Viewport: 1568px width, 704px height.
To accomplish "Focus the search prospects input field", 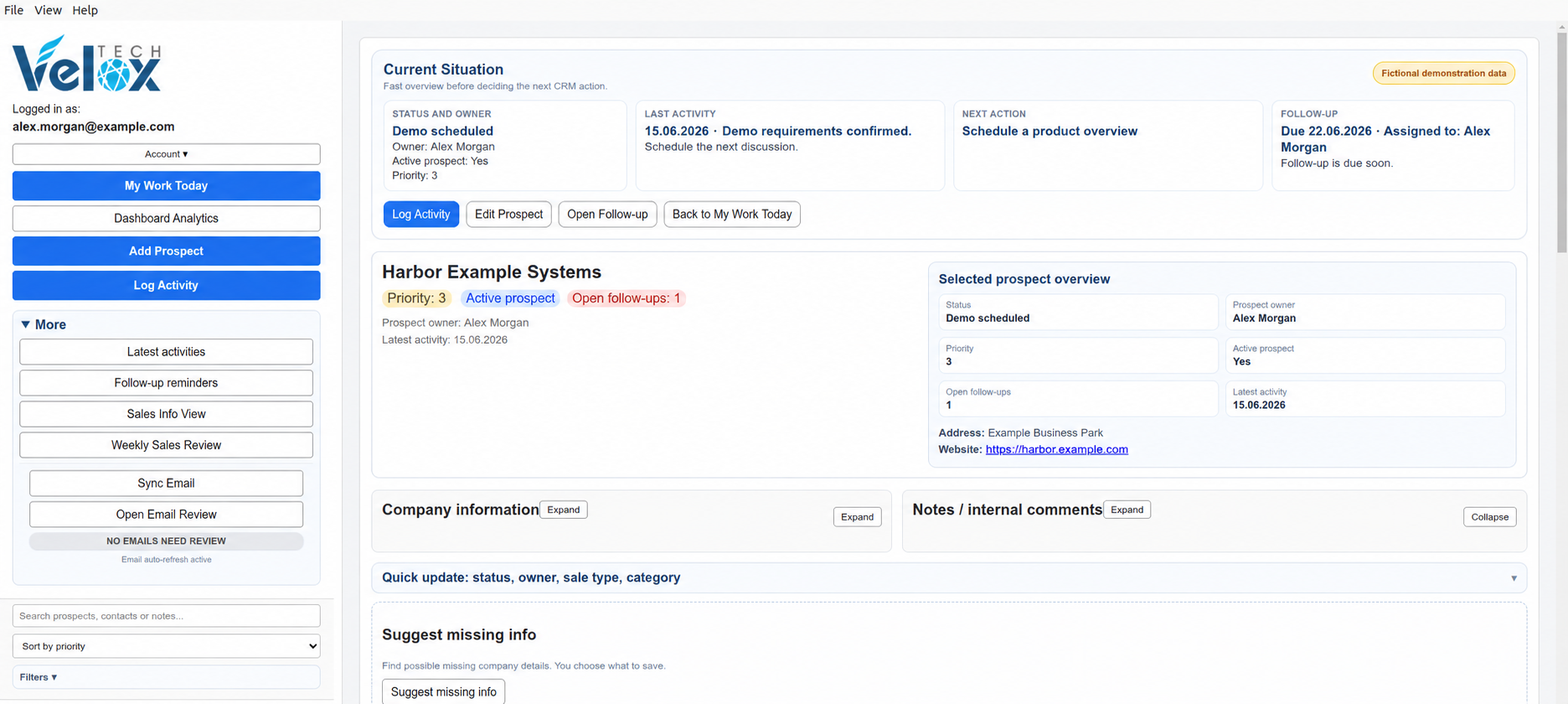I will point(166,616).
